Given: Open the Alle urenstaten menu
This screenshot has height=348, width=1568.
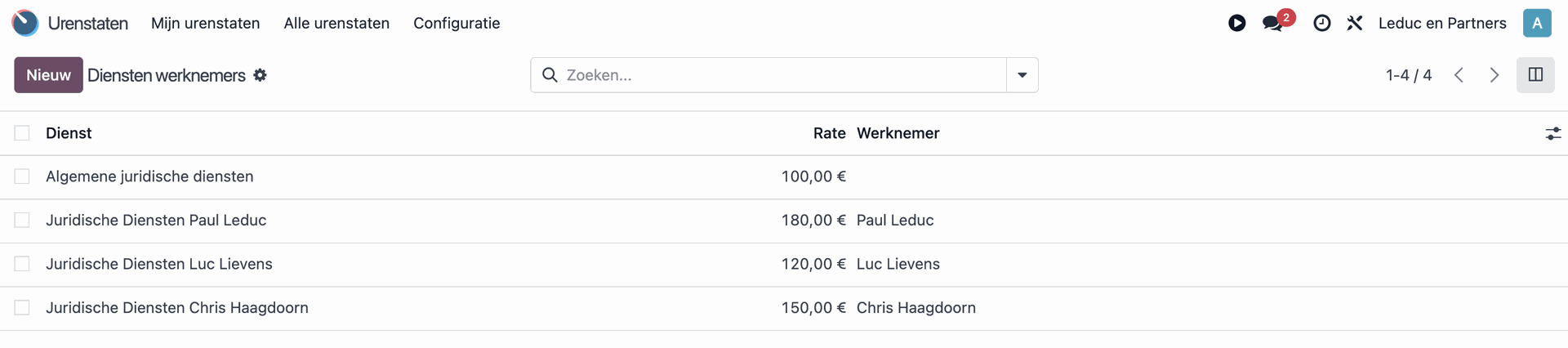Looking at the screenshot, I should coord(336,23).
